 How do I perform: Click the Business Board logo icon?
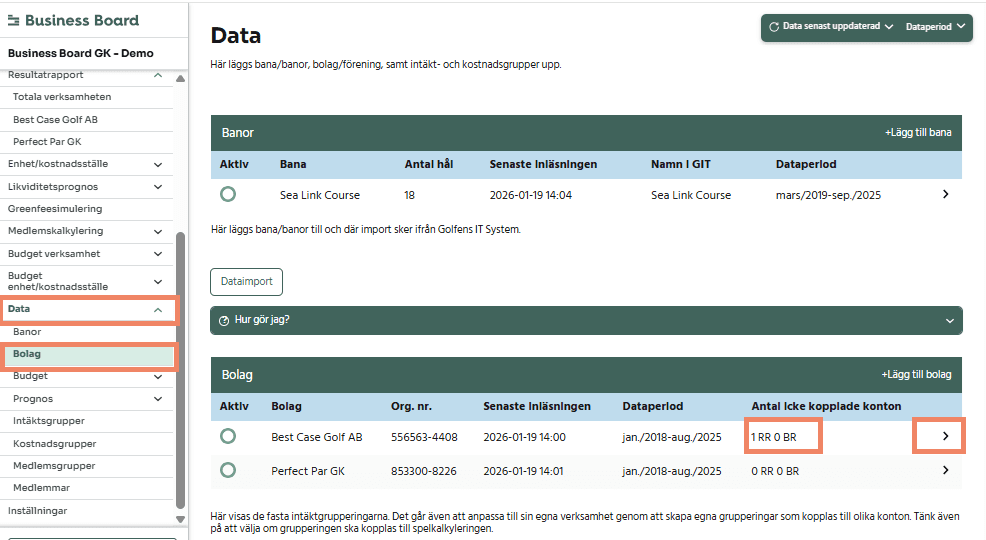click(14, 21)
